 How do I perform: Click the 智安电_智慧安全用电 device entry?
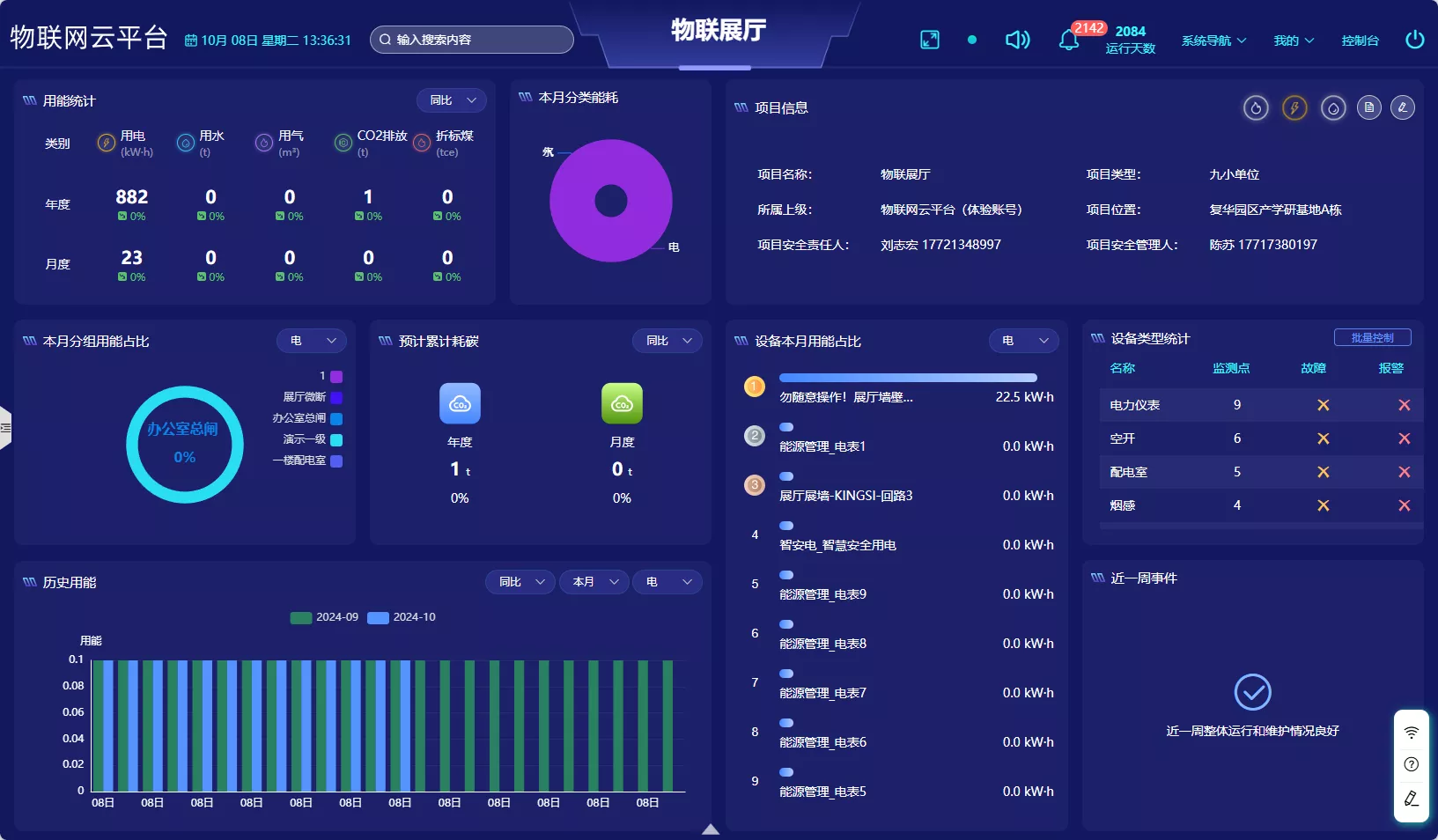[x=837, y=545]
